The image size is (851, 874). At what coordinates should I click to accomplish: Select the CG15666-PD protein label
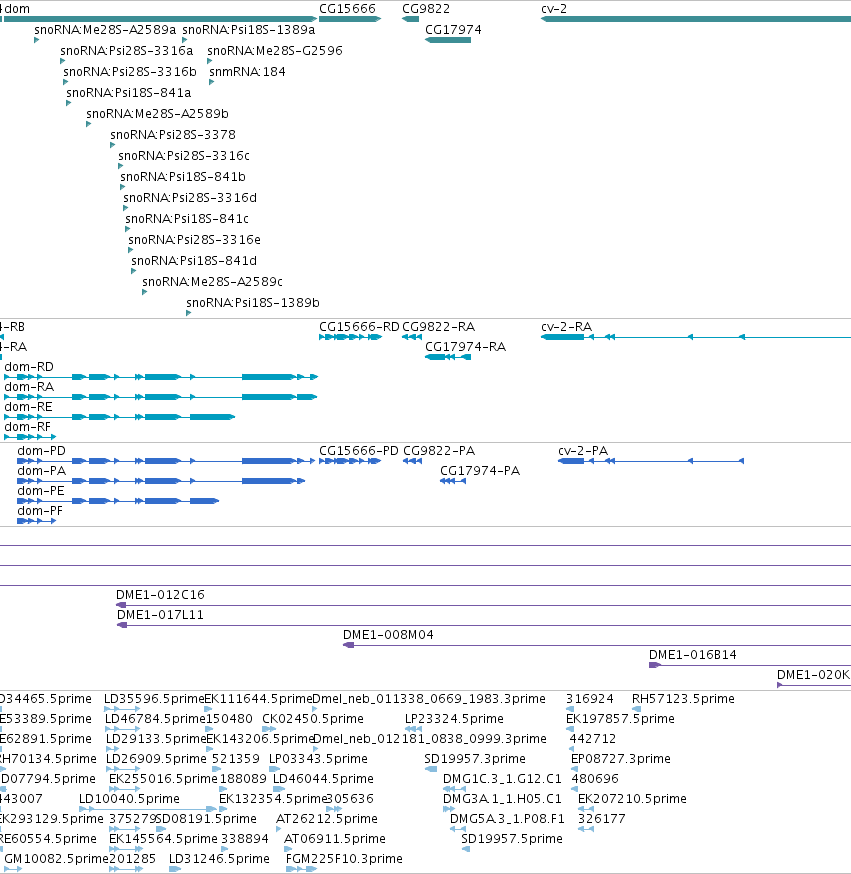click(x=359, y=450)
